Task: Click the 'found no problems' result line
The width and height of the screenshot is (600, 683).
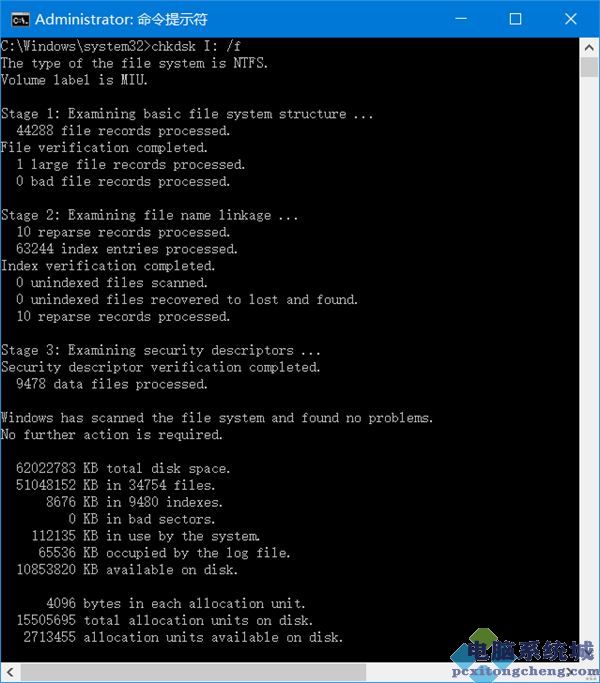Action: (x=217, y=418)
